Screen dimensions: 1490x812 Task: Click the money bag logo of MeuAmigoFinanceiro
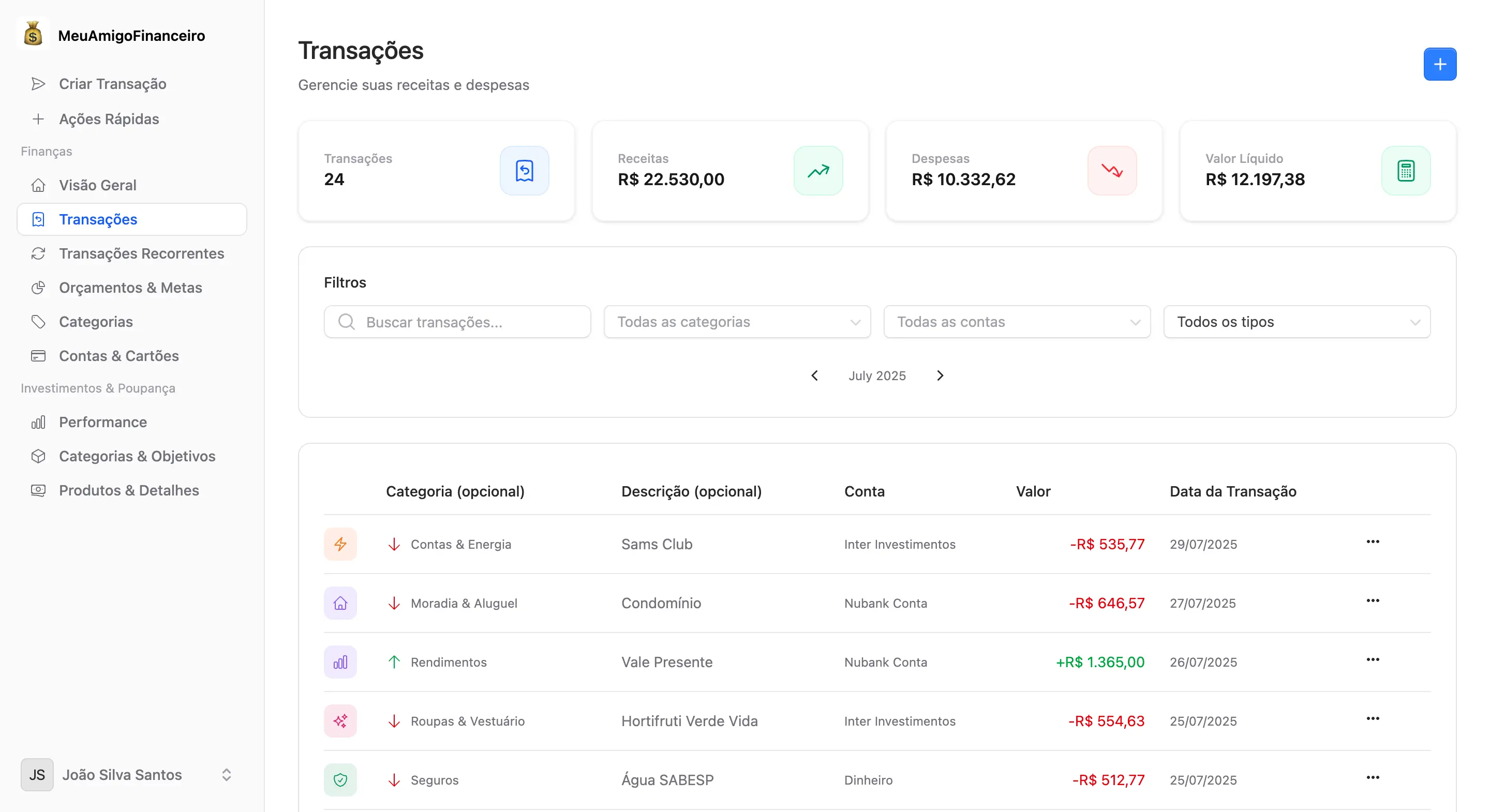33,35
